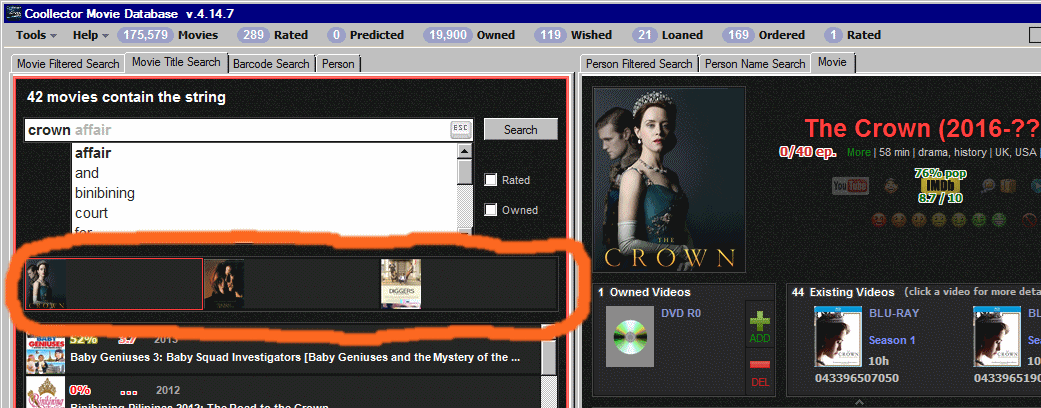
Task: Click the first Season 1 link
Action: tap(892, 340)
